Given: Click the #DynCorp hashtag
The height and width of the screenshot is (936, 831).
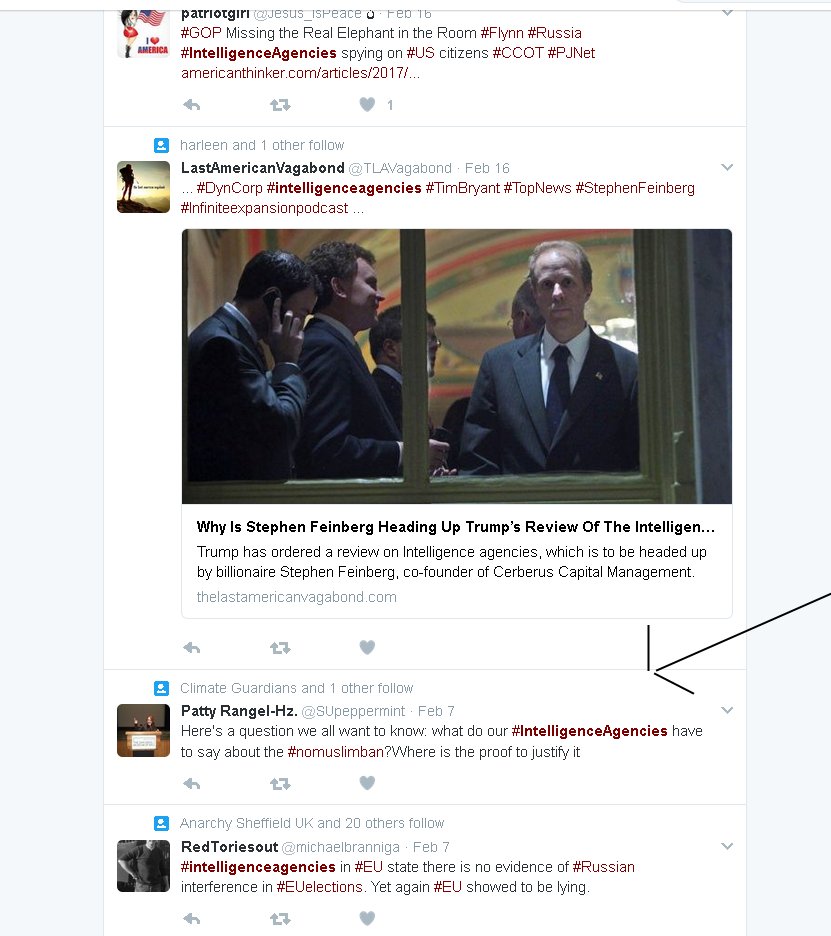Looking at the screenshot, I should 230,188.
